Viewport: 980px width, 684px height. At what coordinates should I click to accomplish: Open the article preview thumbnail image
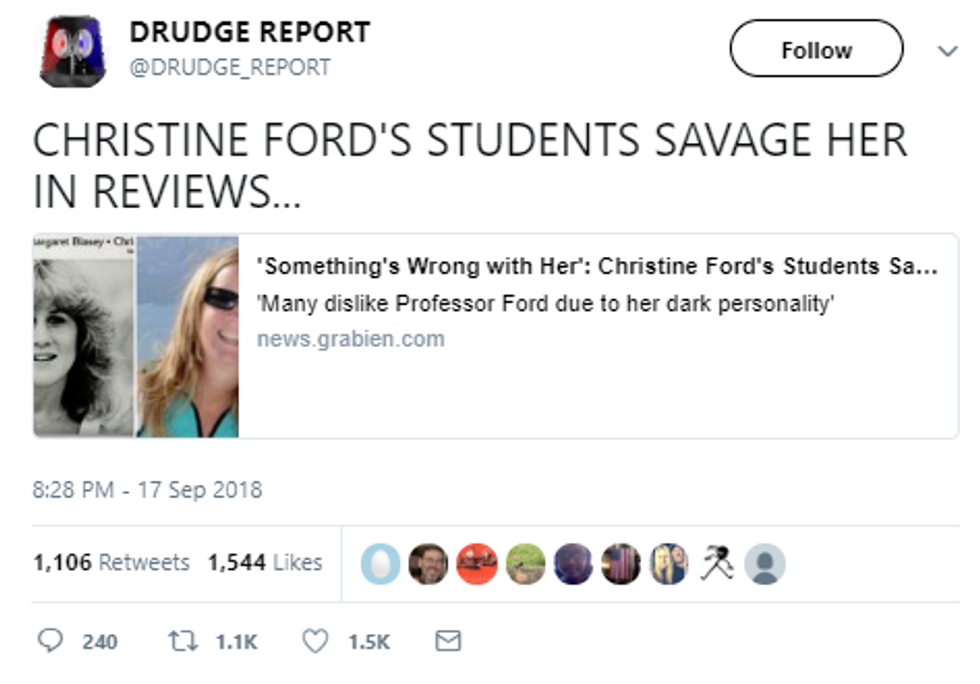(x=136, y=336)
